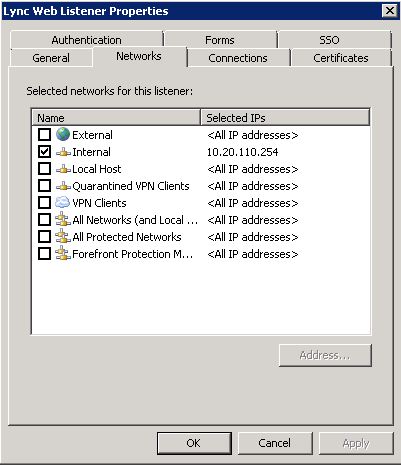Click the Forefront Protection Manager network icon
401x465 pixels.
[x=63, y=253]
